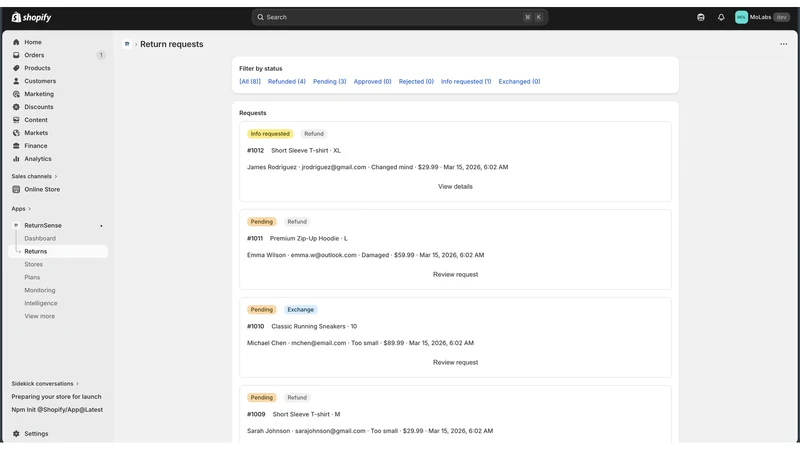Click the ReturnSense app icon

(x=16, y=226)
